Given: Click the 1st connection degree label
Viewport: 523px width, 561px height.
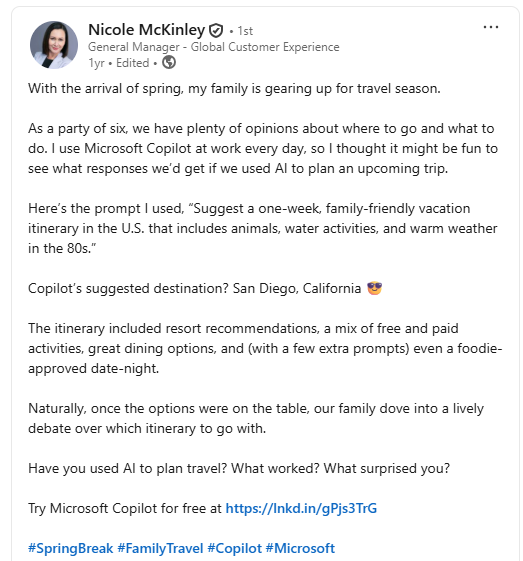Looking at the screenshot, I should pos(245,31).
